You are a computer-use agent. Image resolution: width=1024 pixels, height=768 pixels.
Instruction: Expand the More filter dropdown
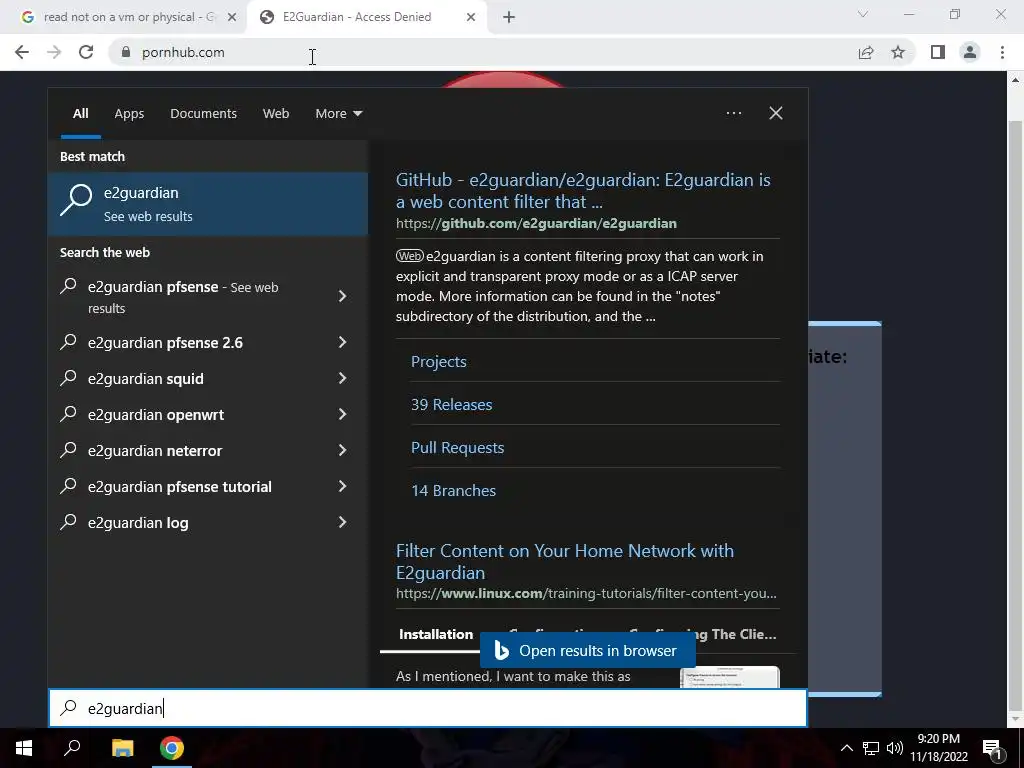pyautogui.click(x=338, y=114)
